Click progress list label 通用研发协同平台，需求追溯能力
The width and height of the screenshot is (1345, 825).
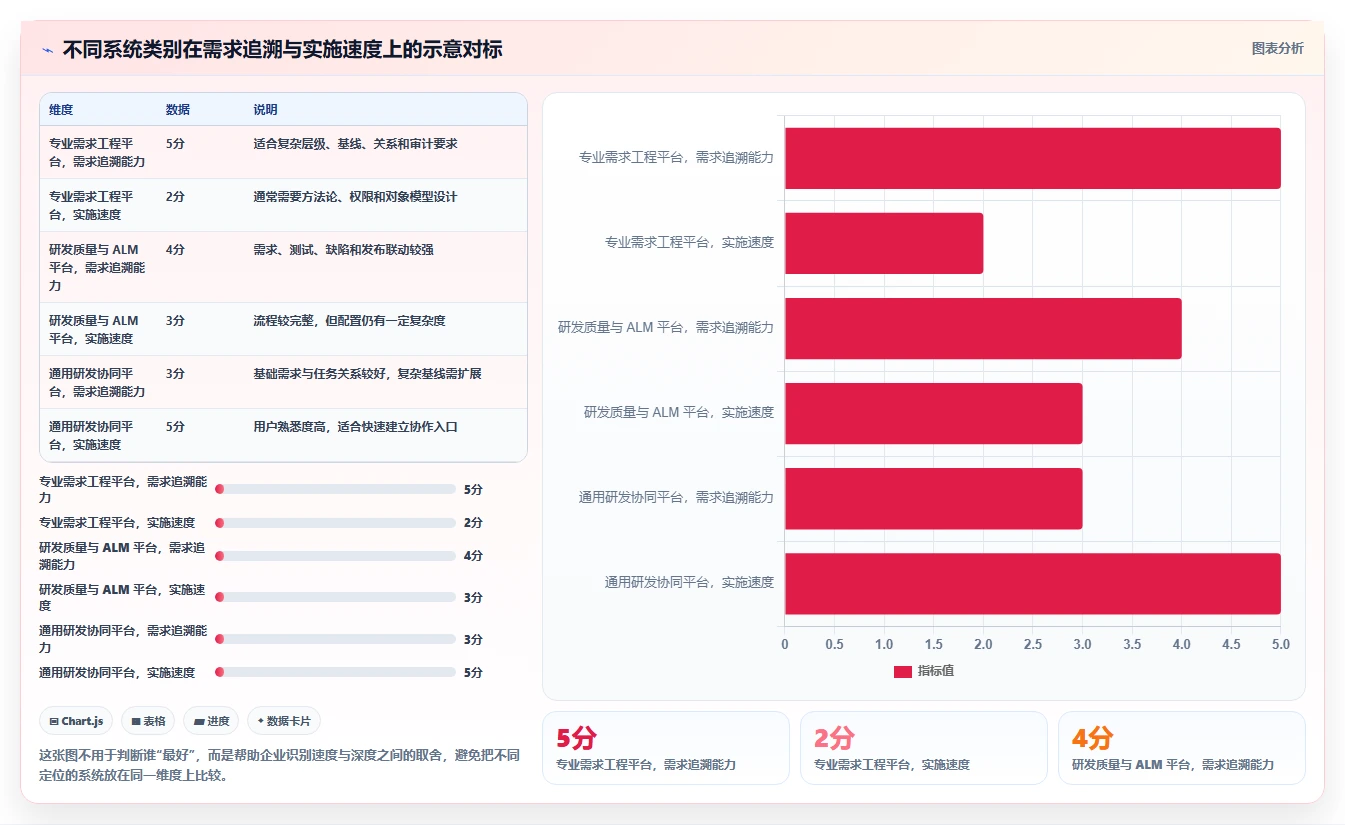(122, 640)
